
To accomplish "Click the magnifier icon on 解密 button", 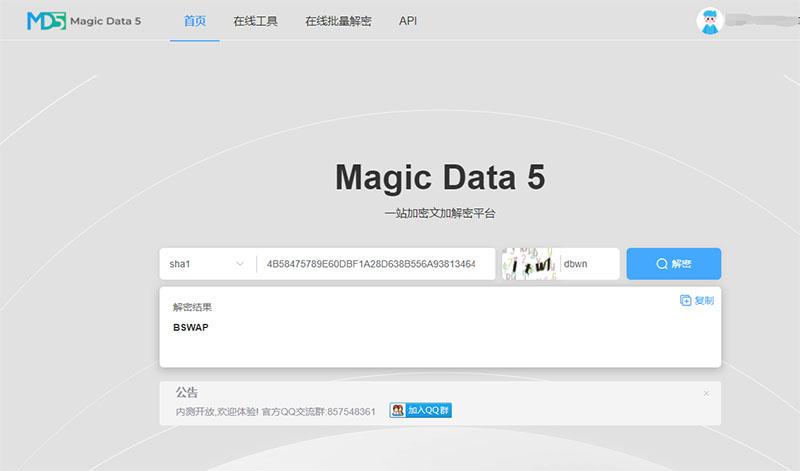I will [662, 264].
